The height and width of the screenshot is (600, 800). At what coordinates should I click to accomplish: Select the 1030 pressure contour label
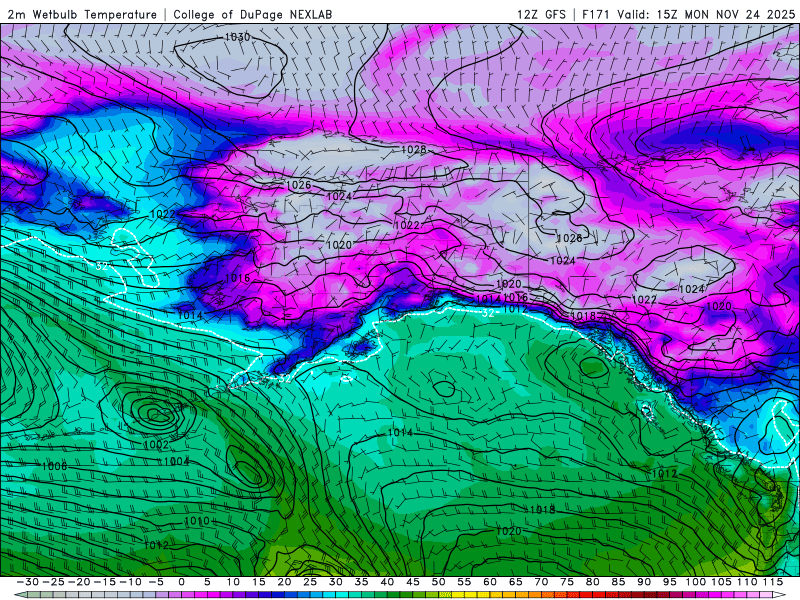click(x=237, y=37)
